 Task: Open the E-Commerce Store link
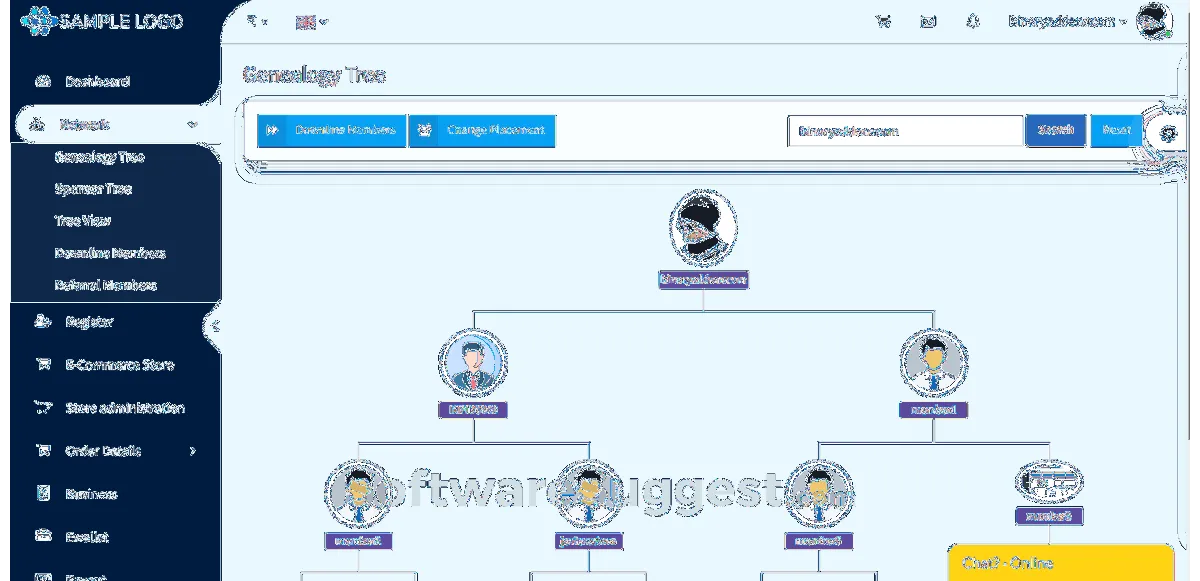coord(119,365)
